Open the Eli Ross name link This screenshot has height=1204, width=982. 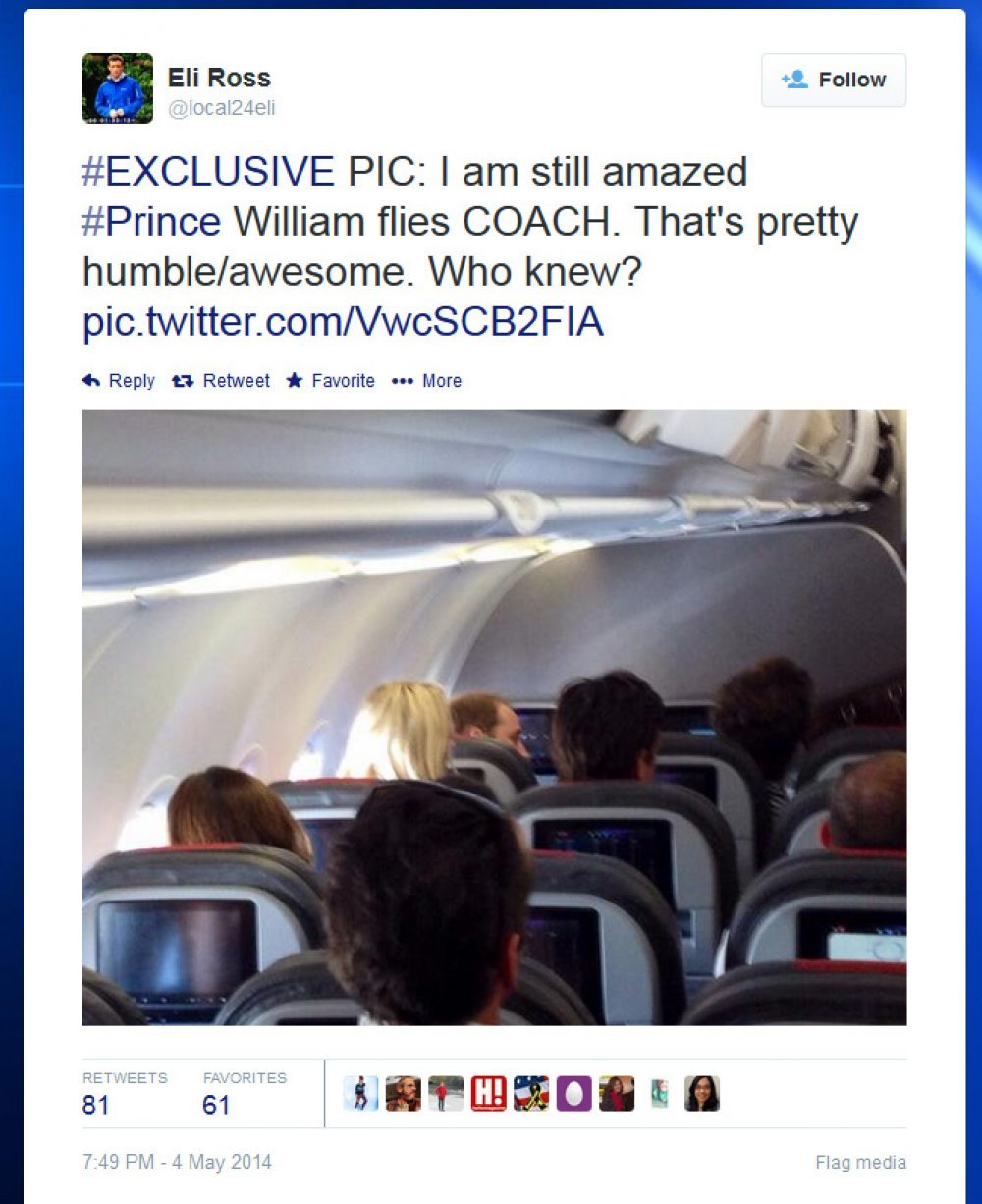tap(219, 78)
